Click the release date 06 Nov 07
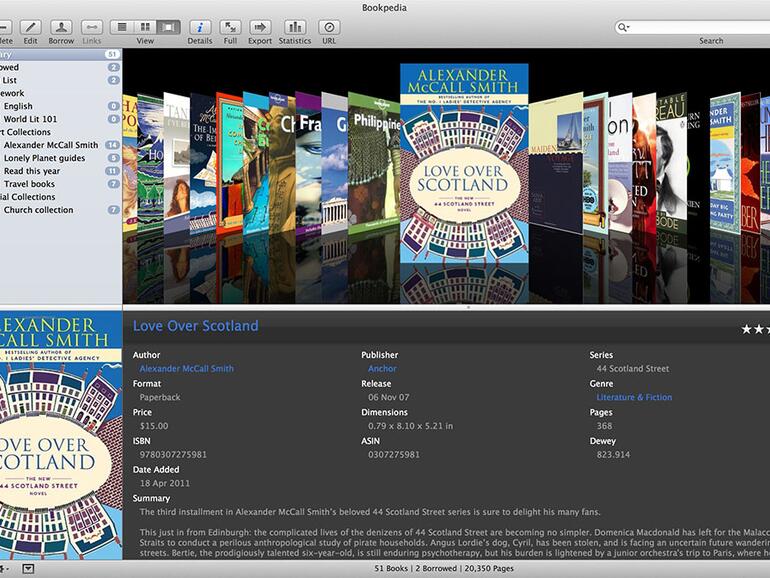The width and height of the screenshot is (770, 578). [388, 397]
